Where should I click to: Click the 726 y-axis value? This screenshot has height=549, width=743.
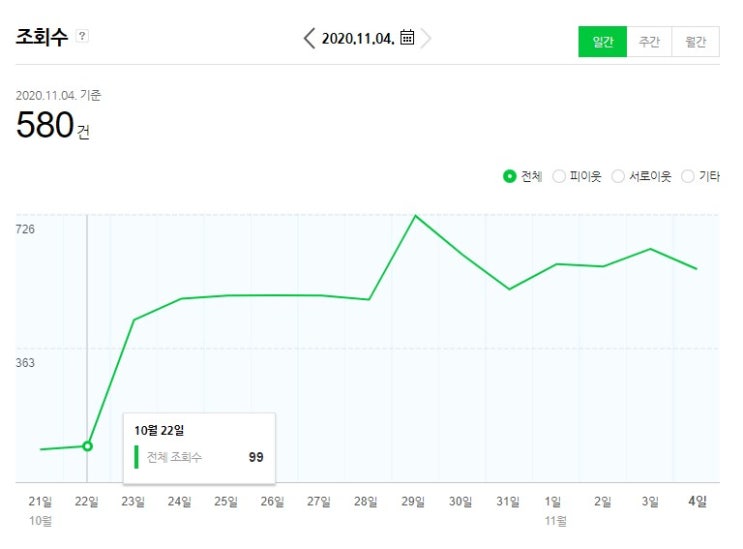[25, 229]
